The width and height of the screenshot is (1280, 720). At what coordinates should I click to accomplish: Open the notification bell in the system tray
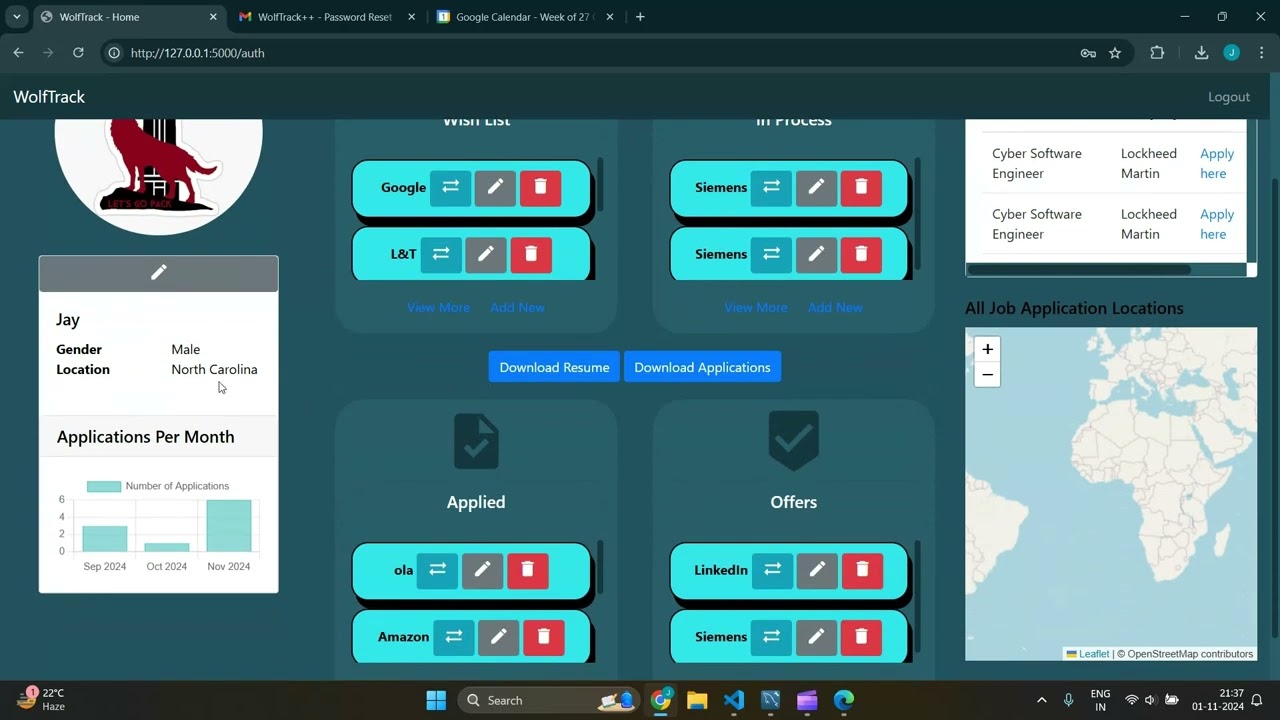click(1257, 700)
